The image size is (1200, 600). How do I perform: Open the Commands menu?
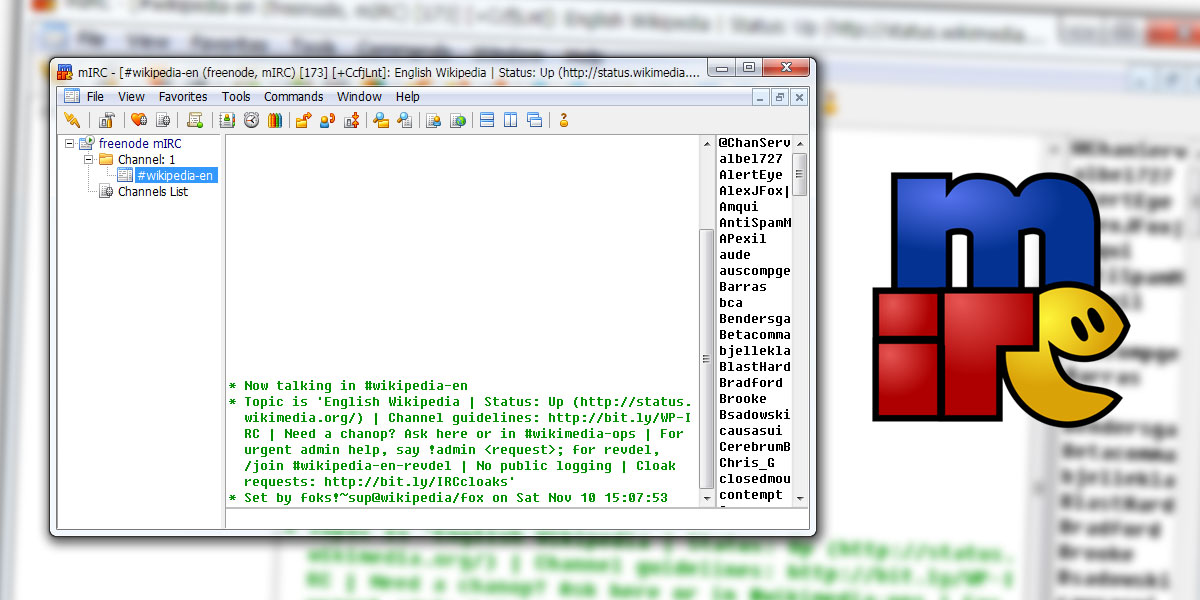(x=293, y=97)
